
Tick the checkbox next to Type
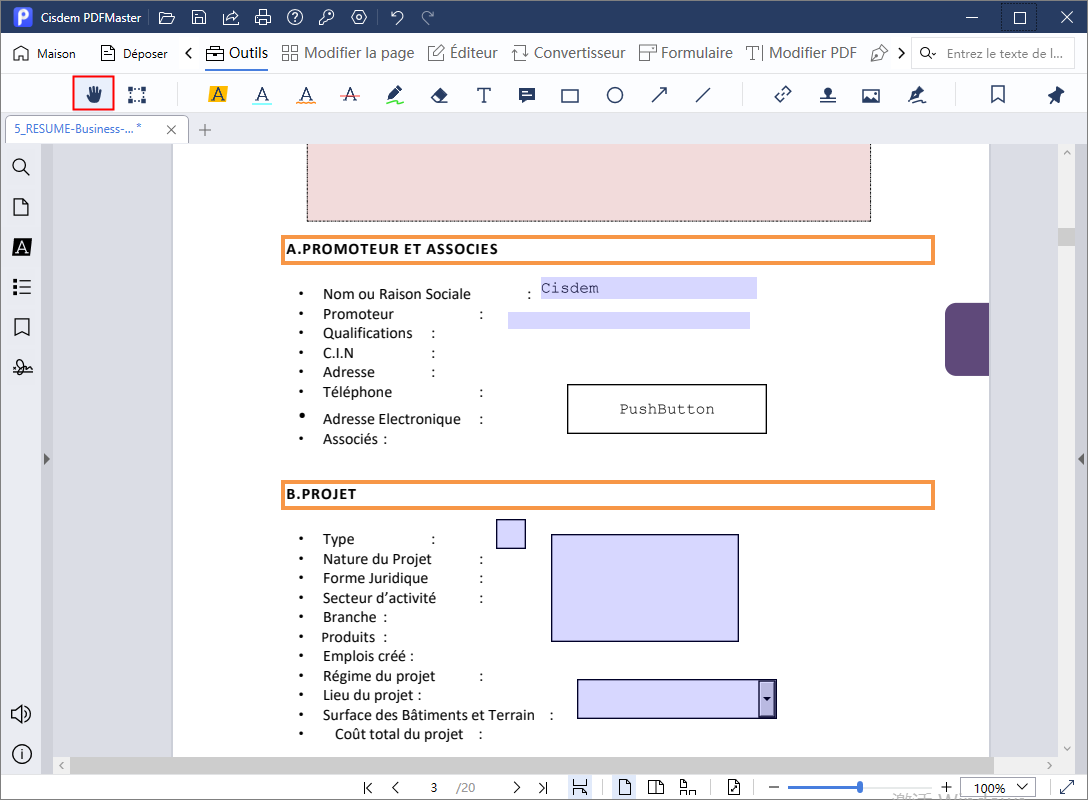point(511,534)
